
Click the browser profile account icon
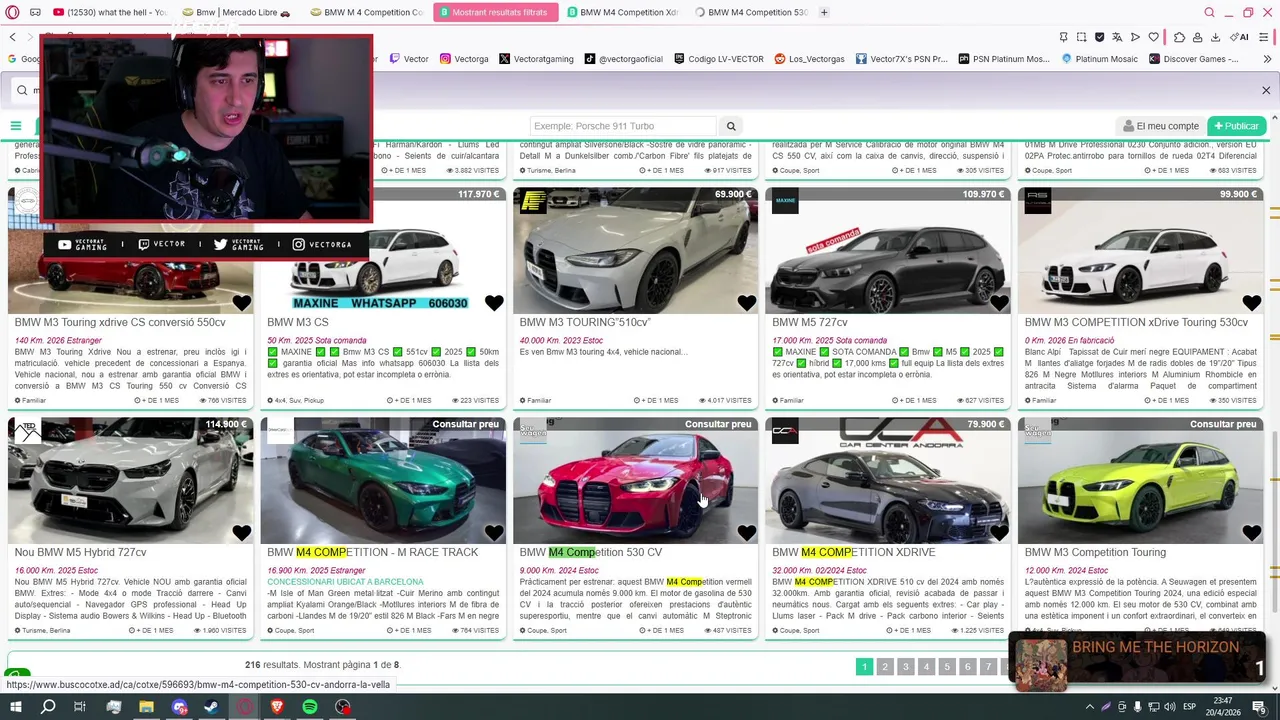(1197, 37)
